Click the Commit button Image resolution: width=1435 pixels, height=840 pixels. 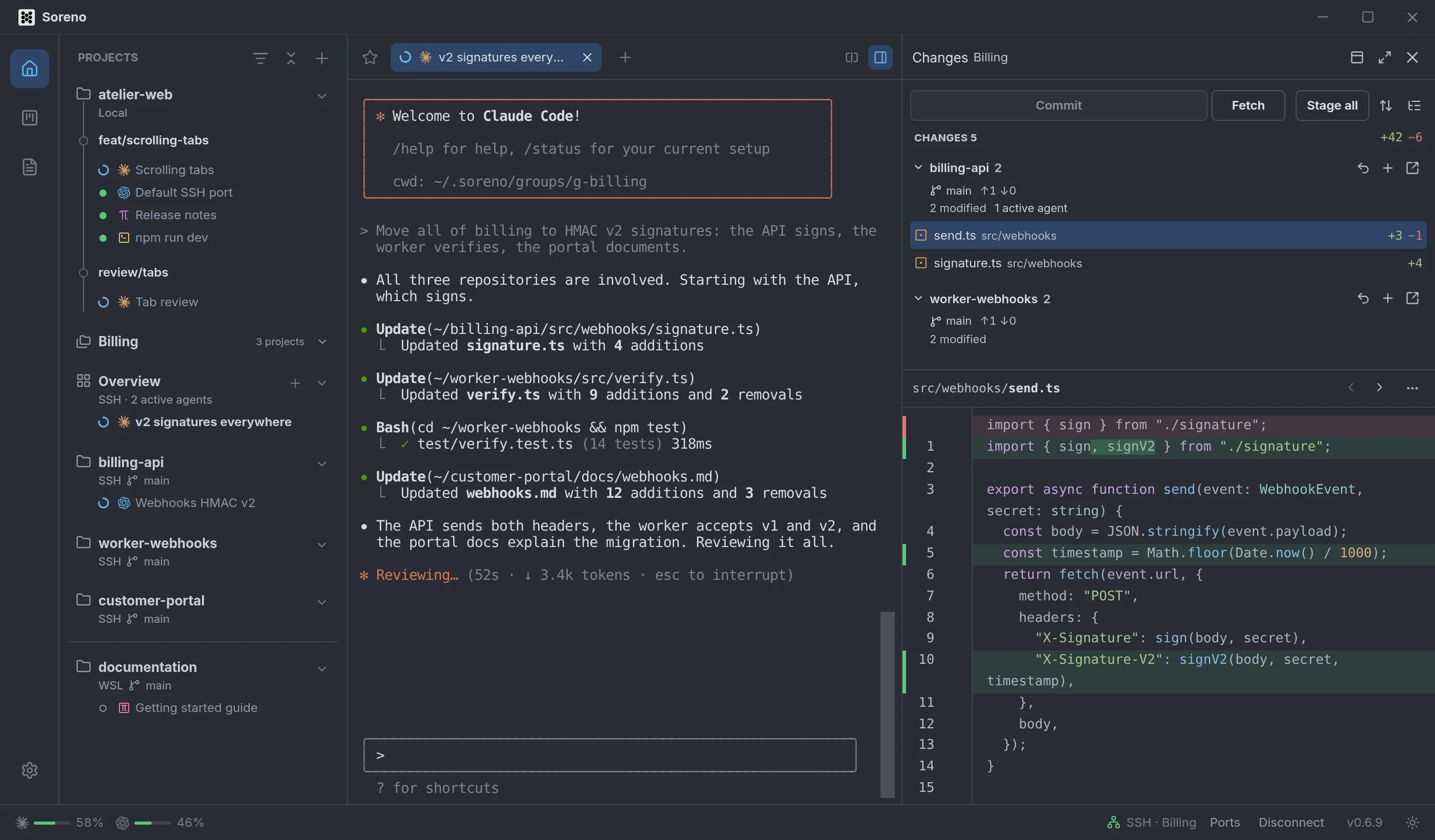[x=1058, y=106]
